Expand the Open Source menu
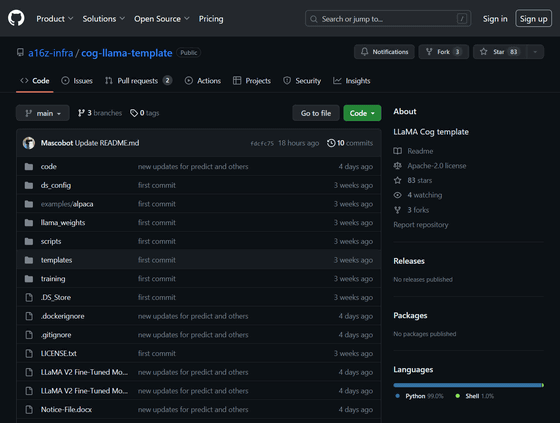The image size is (560, 423). (x=161, y=19)
